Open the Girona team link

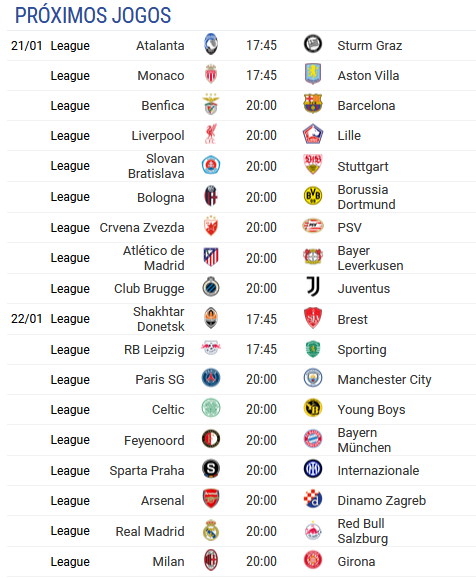pos(356,561)
